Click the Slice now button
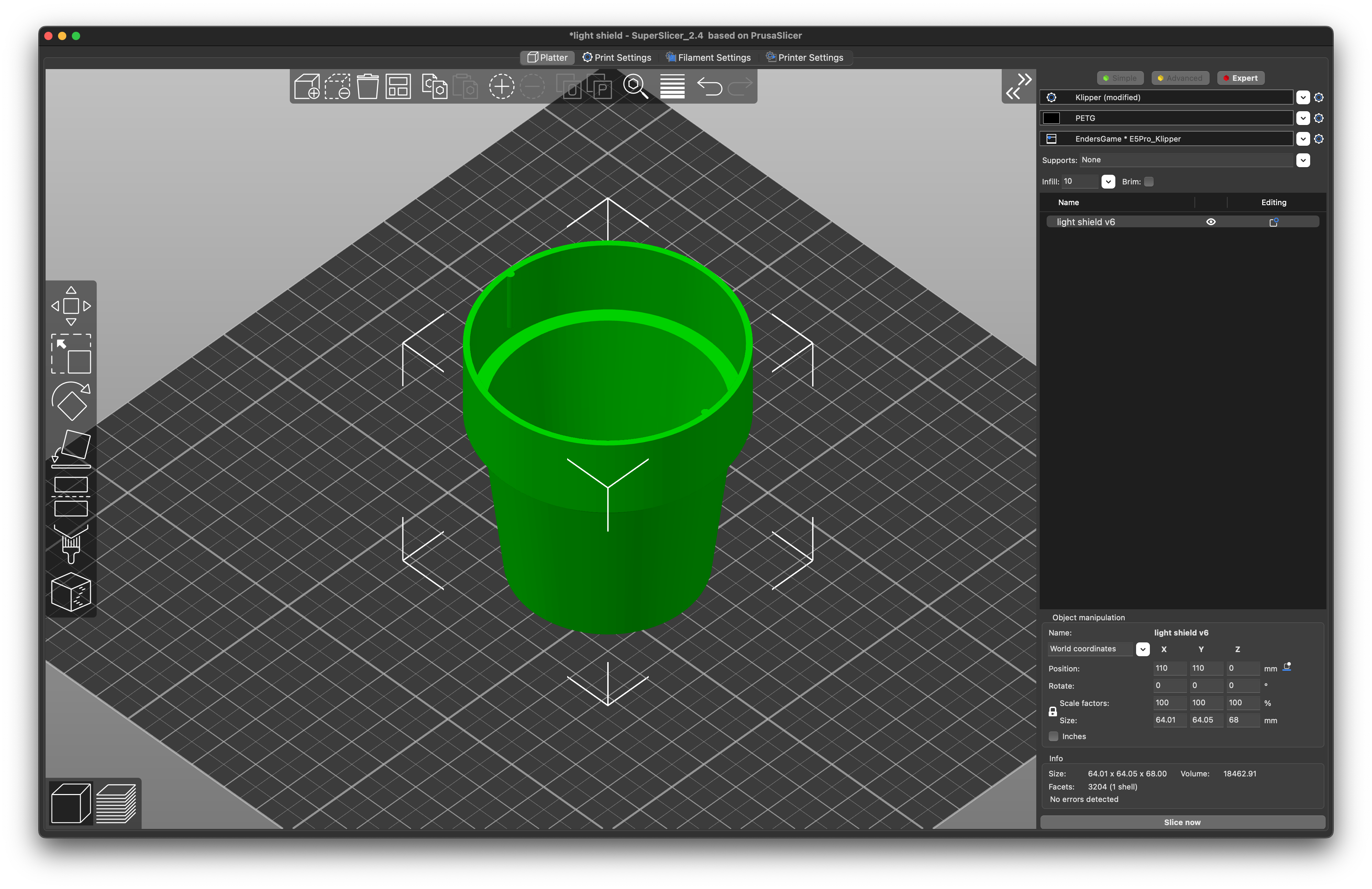This screenshot has height=889, width=1372. coord(1182,822)
